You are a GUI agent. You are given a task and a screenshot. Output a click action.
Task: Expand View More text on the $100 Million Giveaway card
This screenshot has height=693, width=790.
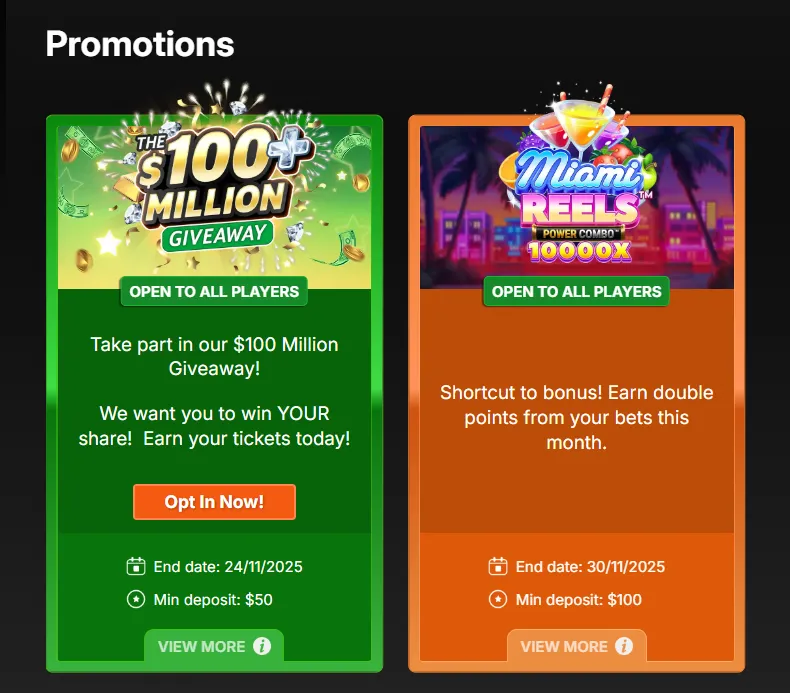[x=202, y=646]
